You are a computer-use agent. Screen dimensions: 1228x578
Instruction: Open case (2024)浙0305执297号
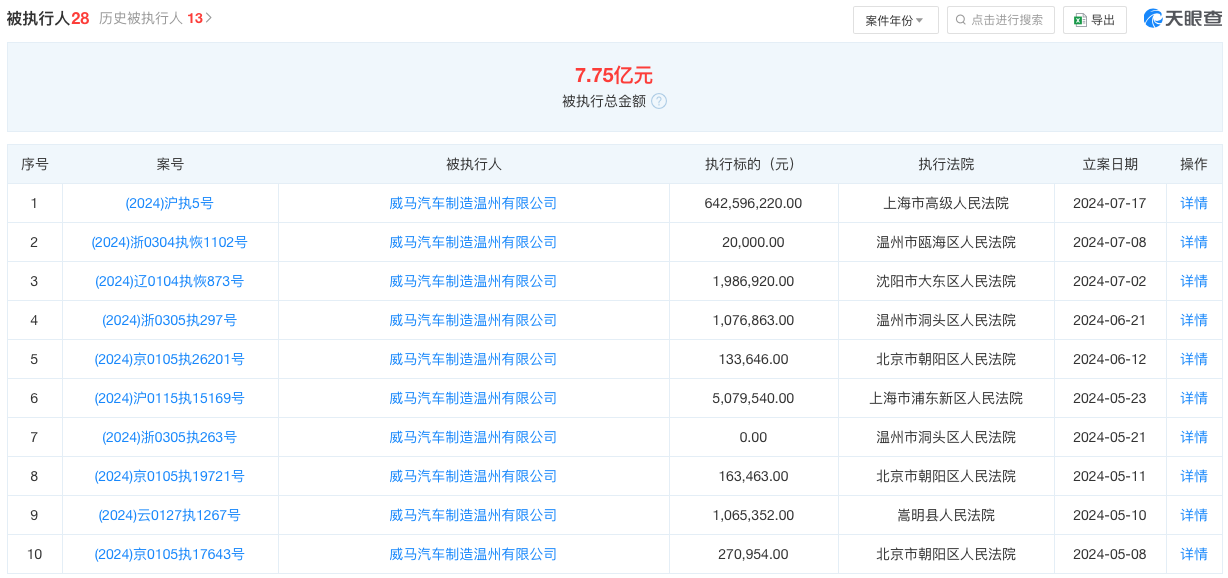click(170, 320)
